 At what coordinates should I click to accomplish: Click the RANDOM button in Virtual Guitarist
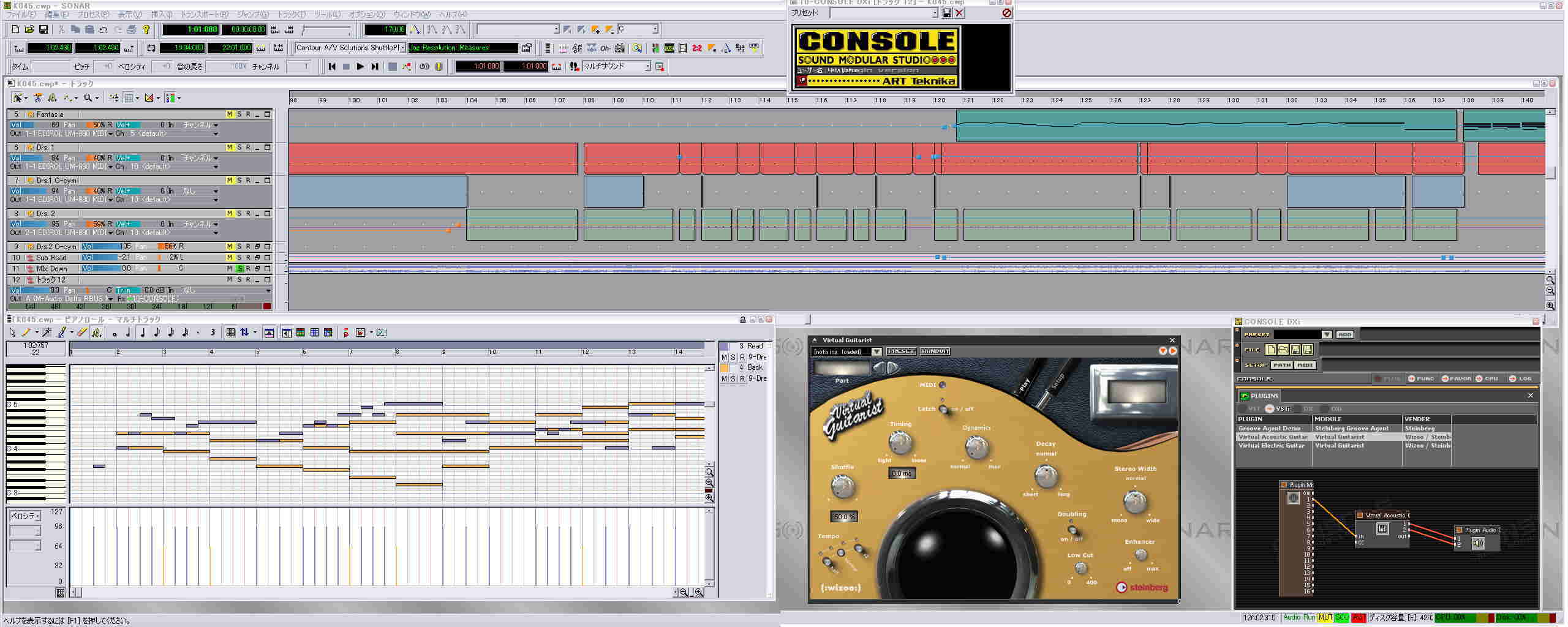[x=935, y=351]
